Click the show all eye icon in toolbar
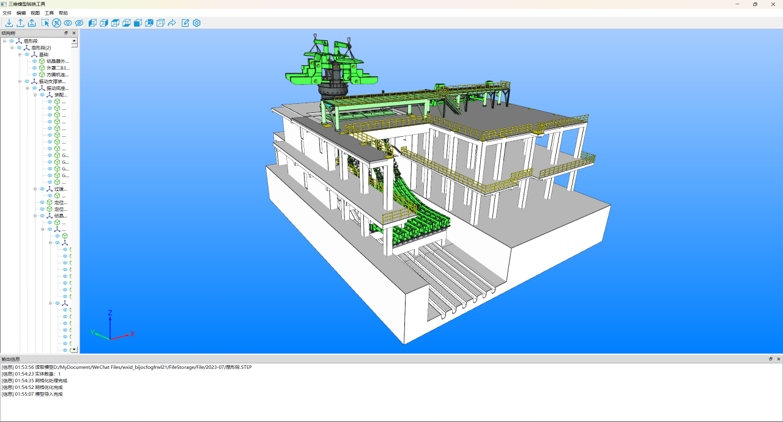This screenshot has width=783, height=422. pyautogui.click(x=68, y=23)
